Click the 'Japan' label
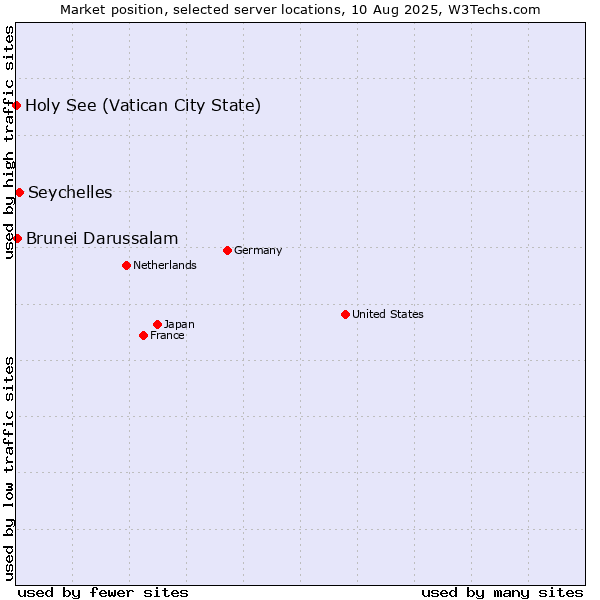This screenshot has height=600, width=600. 179,324
